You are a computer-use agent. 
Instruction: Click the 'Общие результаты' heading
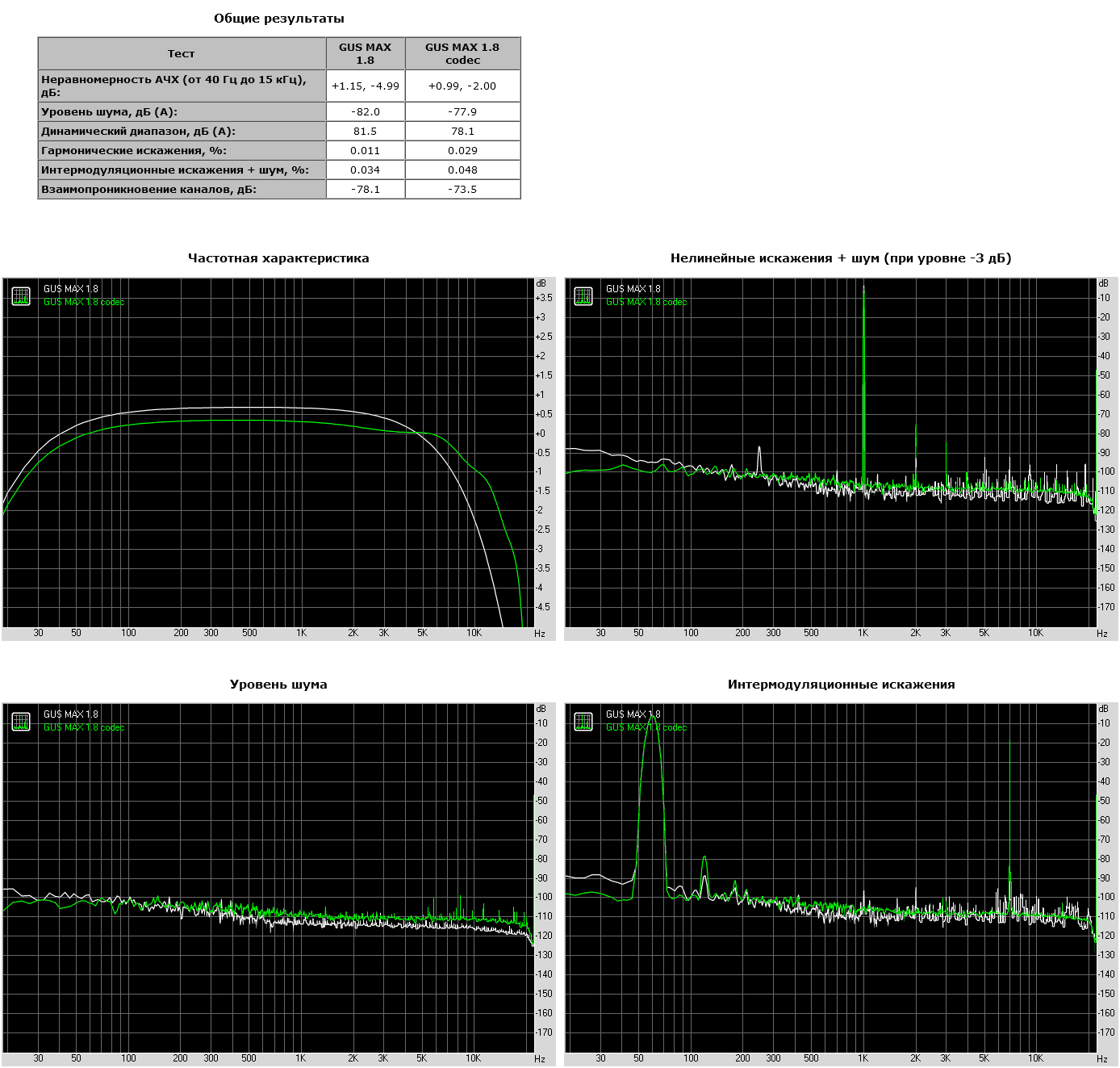[279, 19]
